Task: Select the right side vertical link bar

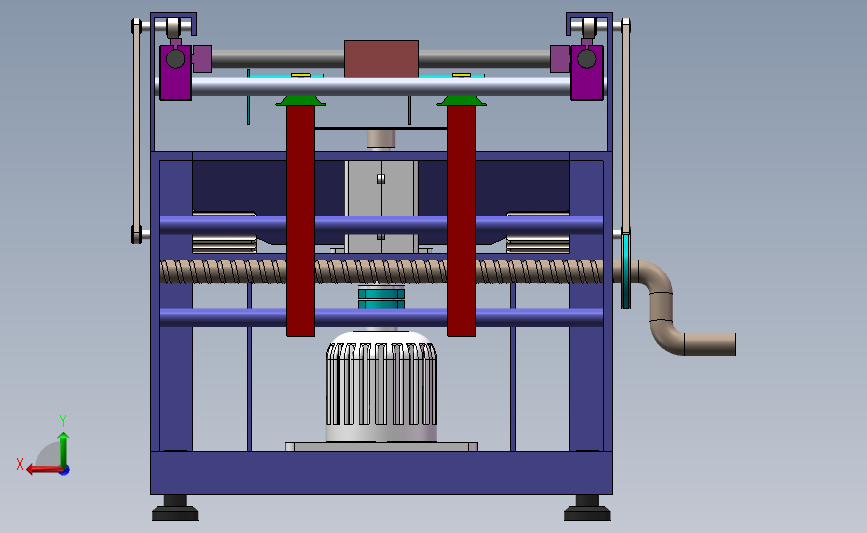Action: point(626,126)
